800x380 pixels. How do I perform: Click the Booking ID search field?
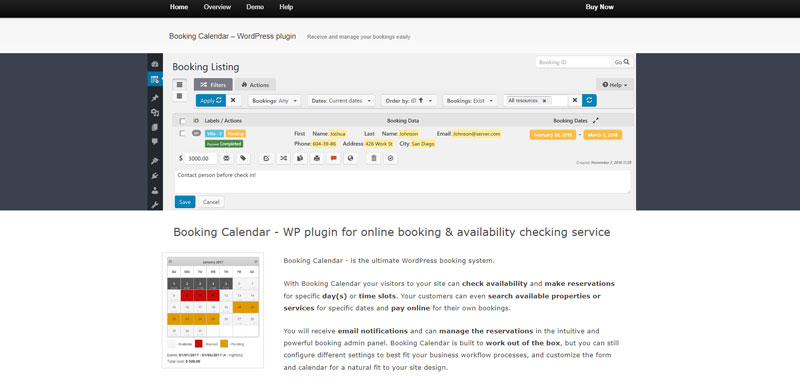coord(573,62)
